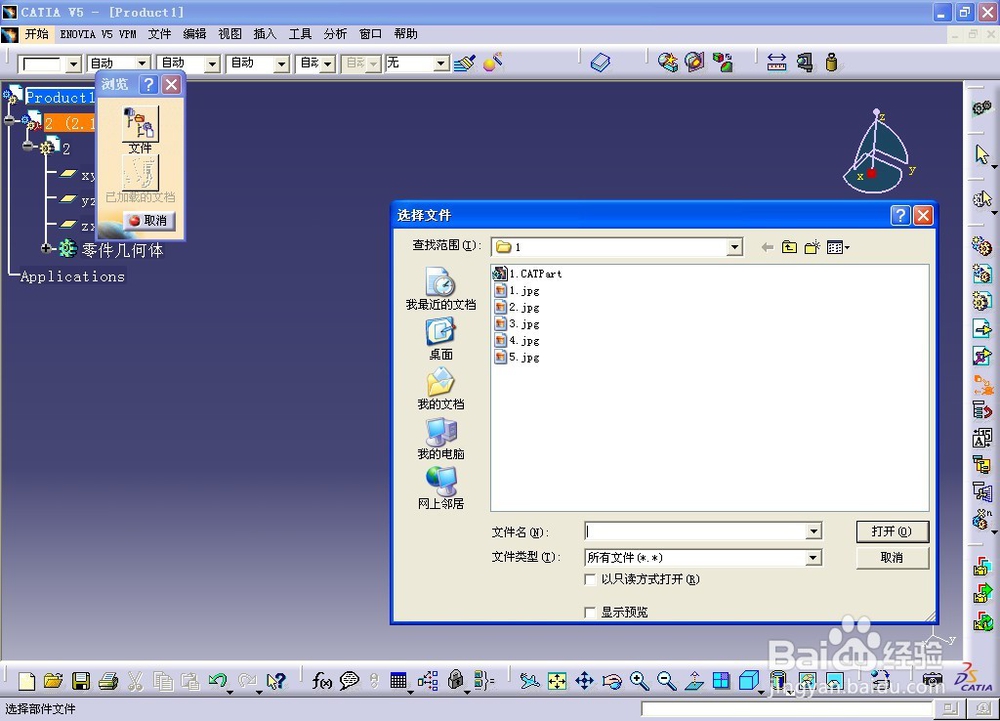Click the What's This help pointer icon
Image resolution: width=1000 pixels, height=721 pixels.
pyautogui.click(x=276, y=681)
